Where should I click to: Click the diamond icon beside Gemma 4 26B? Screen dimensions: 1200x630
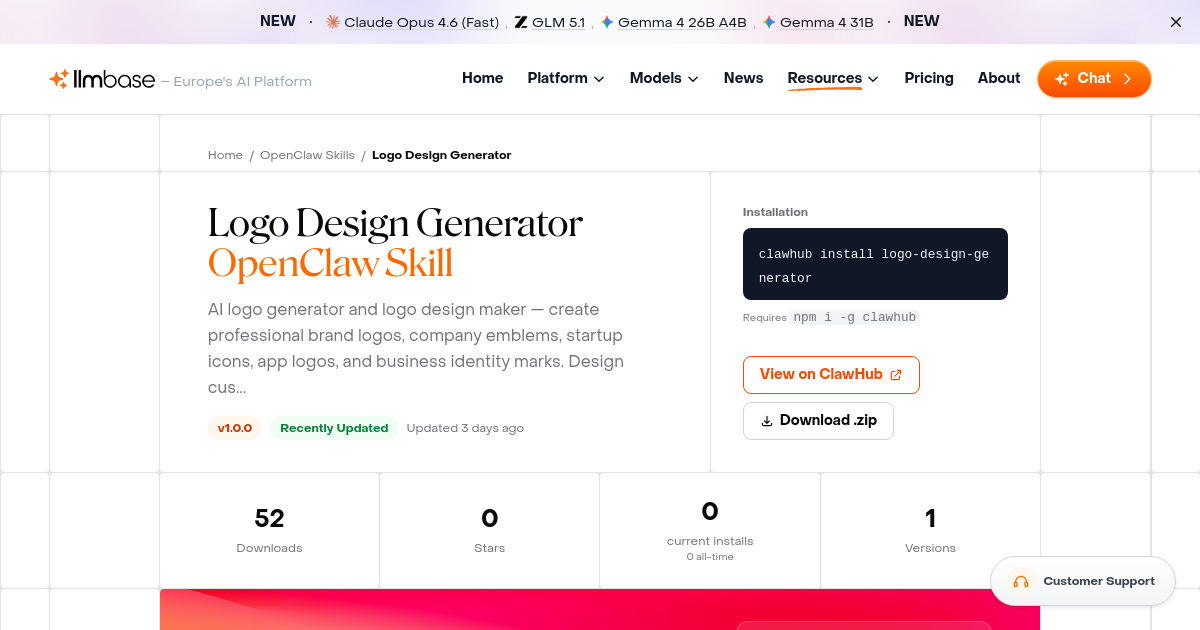coord(604,21)
